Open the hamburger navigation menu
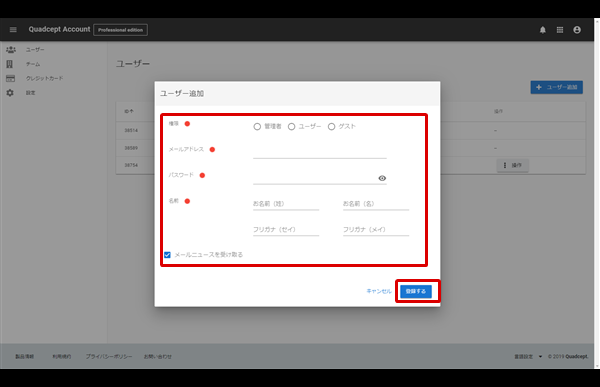The image size is (600, 387). (13, 29)
